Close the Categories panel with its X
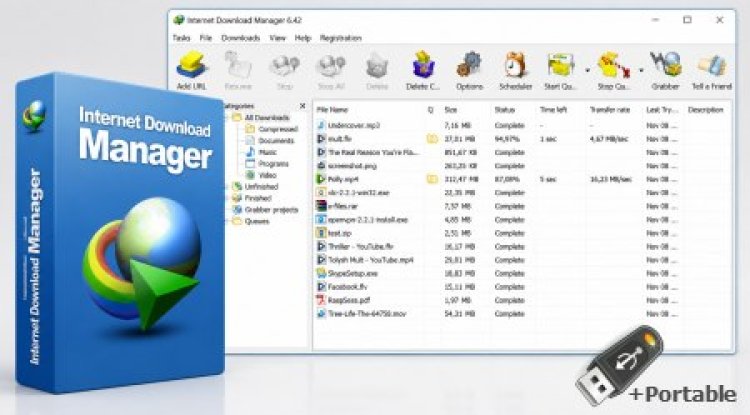750x415 pixels. (x=302, y=106)
